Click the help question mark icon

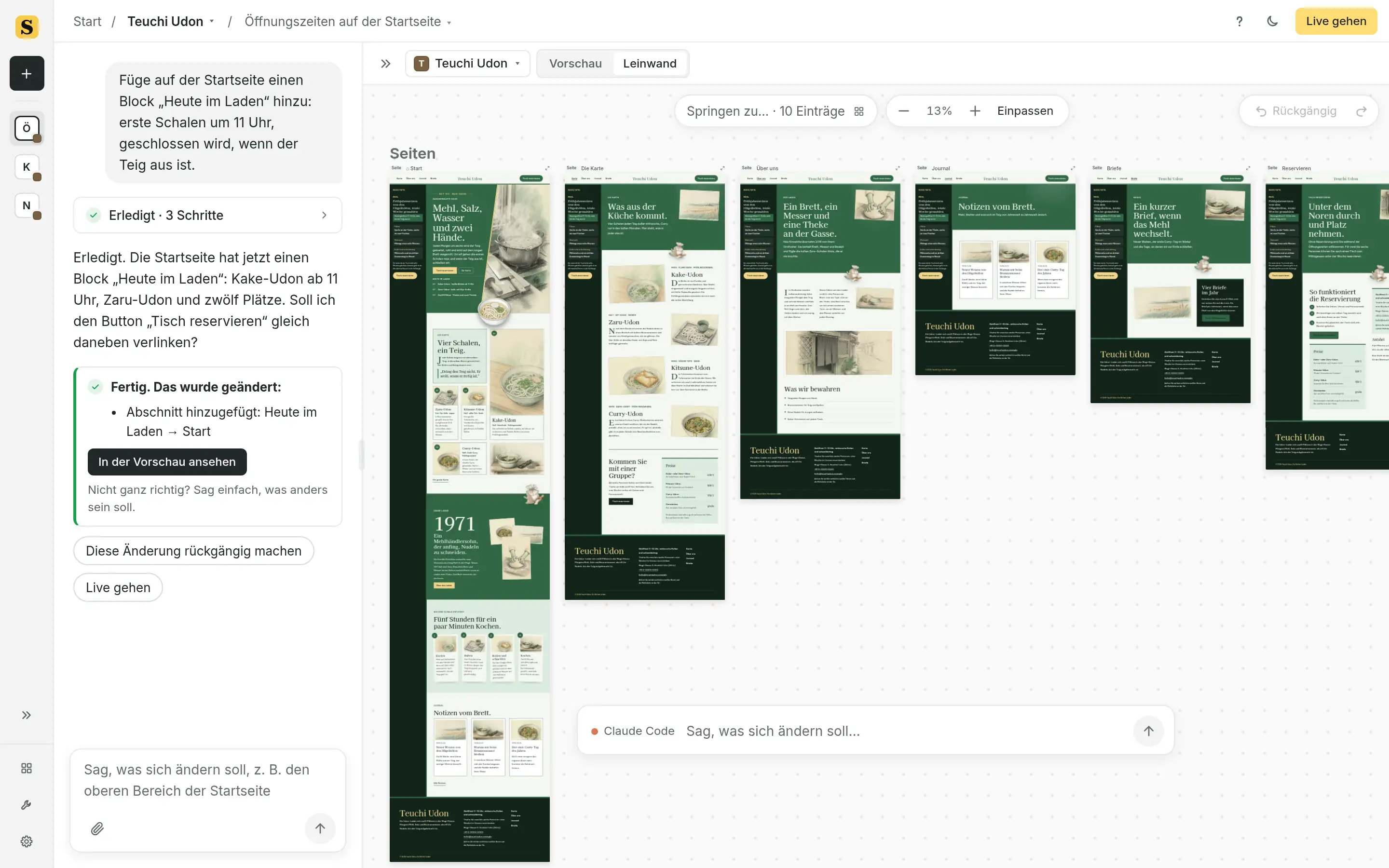coord(1239,21)
